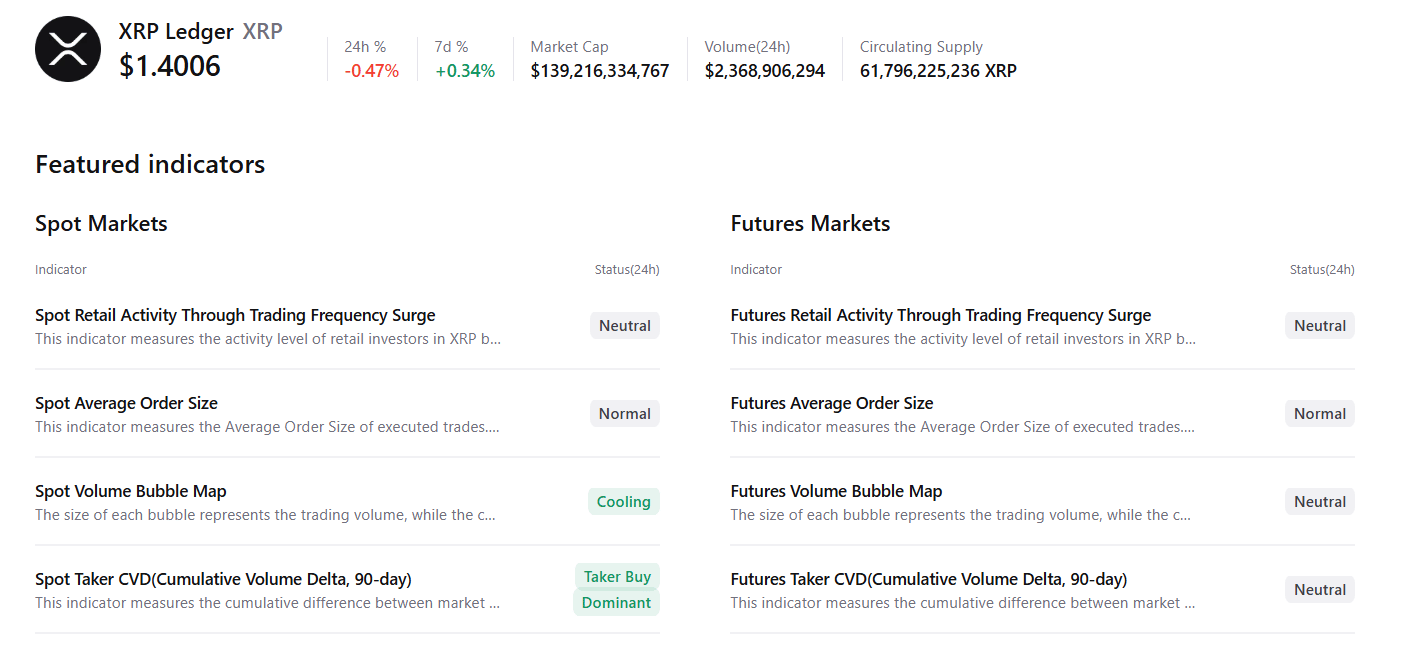The height and width of the screenshot is (647, 1410).
Task: Click the $1.4006 price value
Action: (170, 66)
